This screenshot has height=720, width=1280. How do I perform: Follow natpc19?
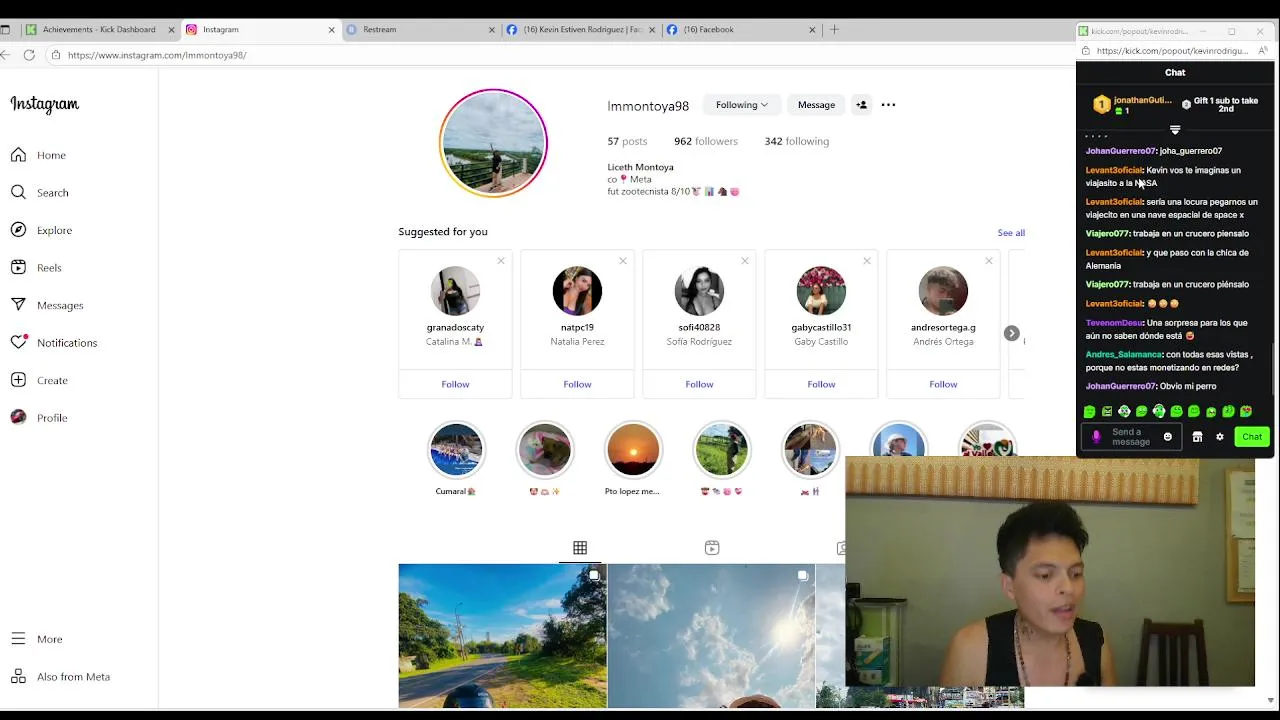[577, 384]
